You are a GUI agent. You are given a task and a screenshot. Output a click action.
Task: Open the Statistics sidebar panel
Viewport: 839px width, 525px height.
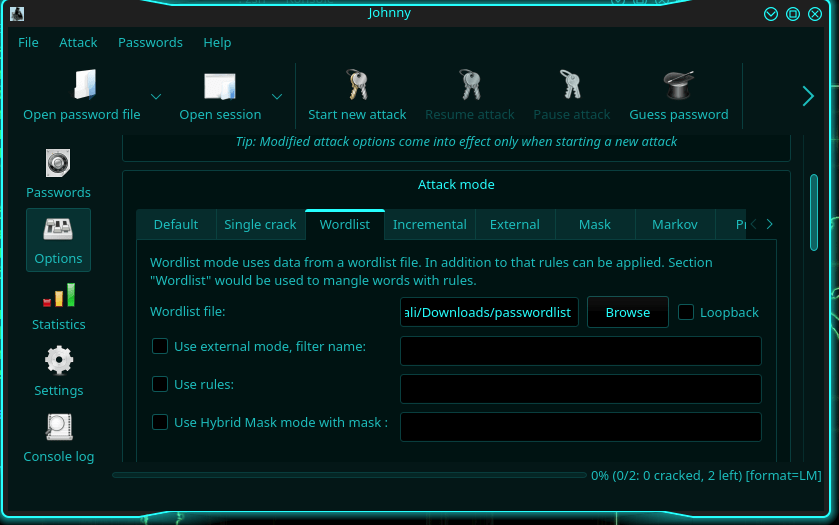[58, 305]
